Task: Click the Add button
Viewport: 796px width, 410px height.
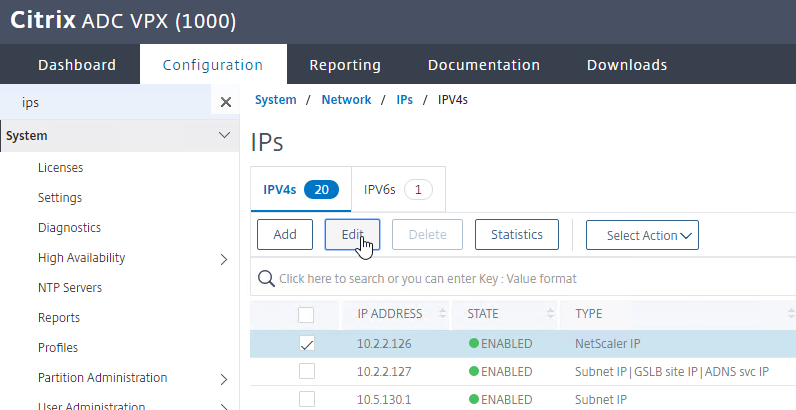Action: [x=285, y=234]
